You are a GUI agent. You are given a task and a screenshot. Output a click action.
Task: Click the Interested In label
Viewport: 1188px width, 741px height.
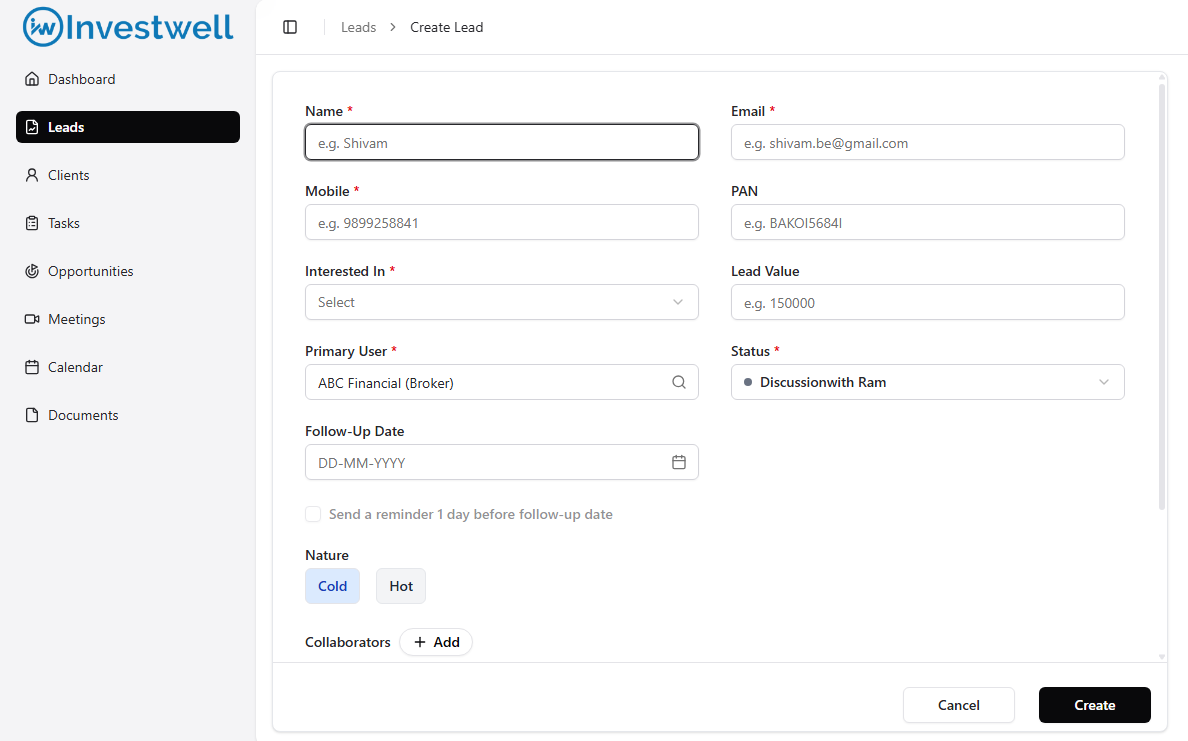click(345, 271)
